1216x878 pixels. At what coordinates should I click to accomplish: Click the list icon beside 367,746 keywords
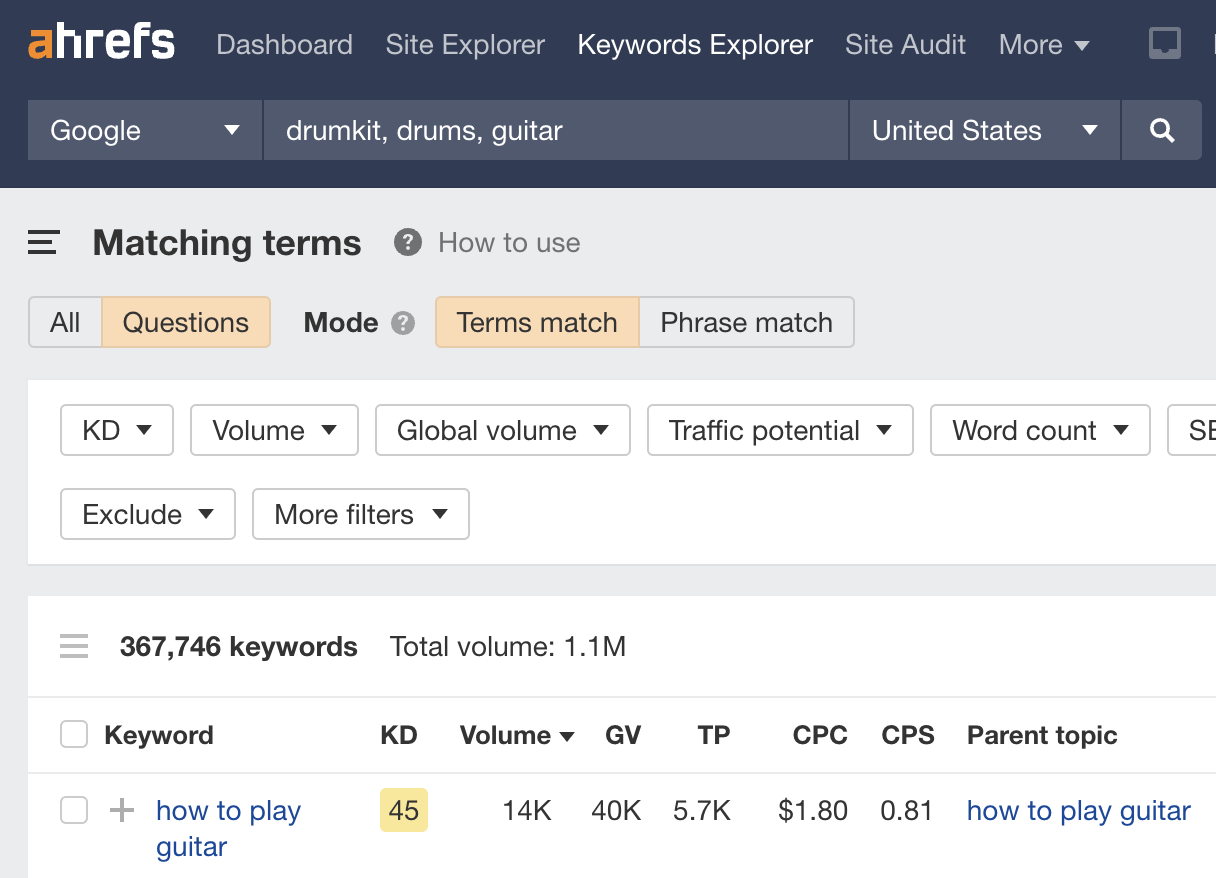pos(74,646)
